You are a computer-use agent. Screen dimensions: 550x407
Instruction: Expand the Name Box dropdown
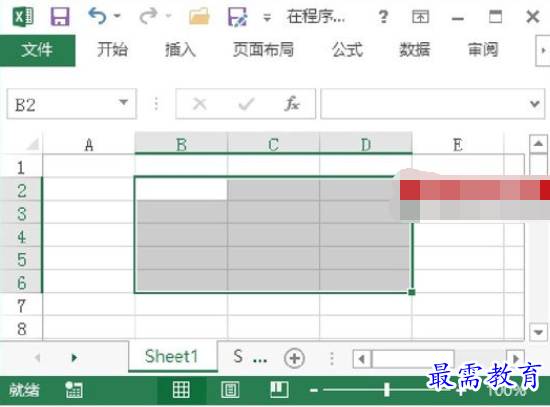(123, 102)
